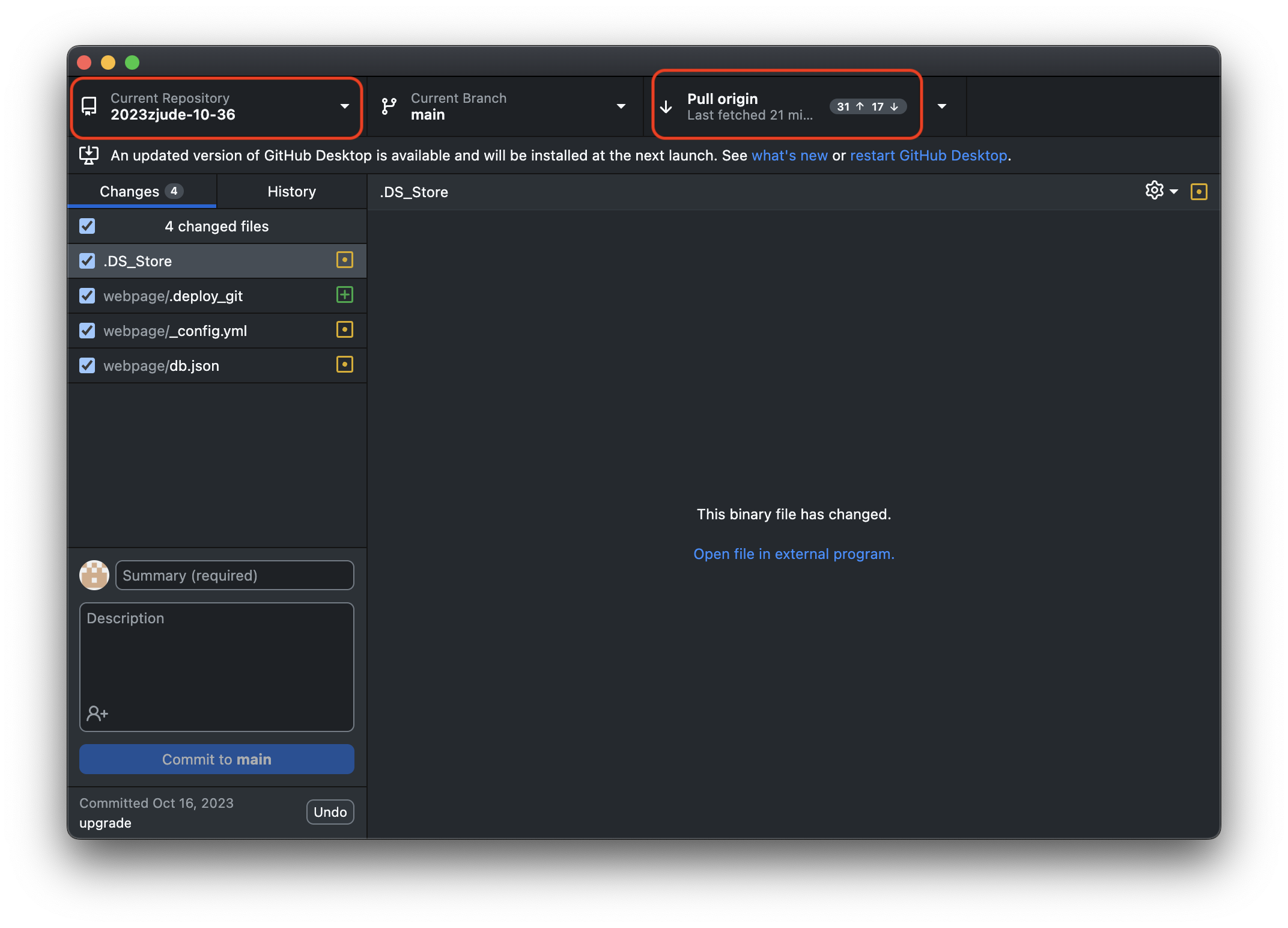Click the Changes count badge 4
This screenshot has height=928, width=1288.
[174, 191]
